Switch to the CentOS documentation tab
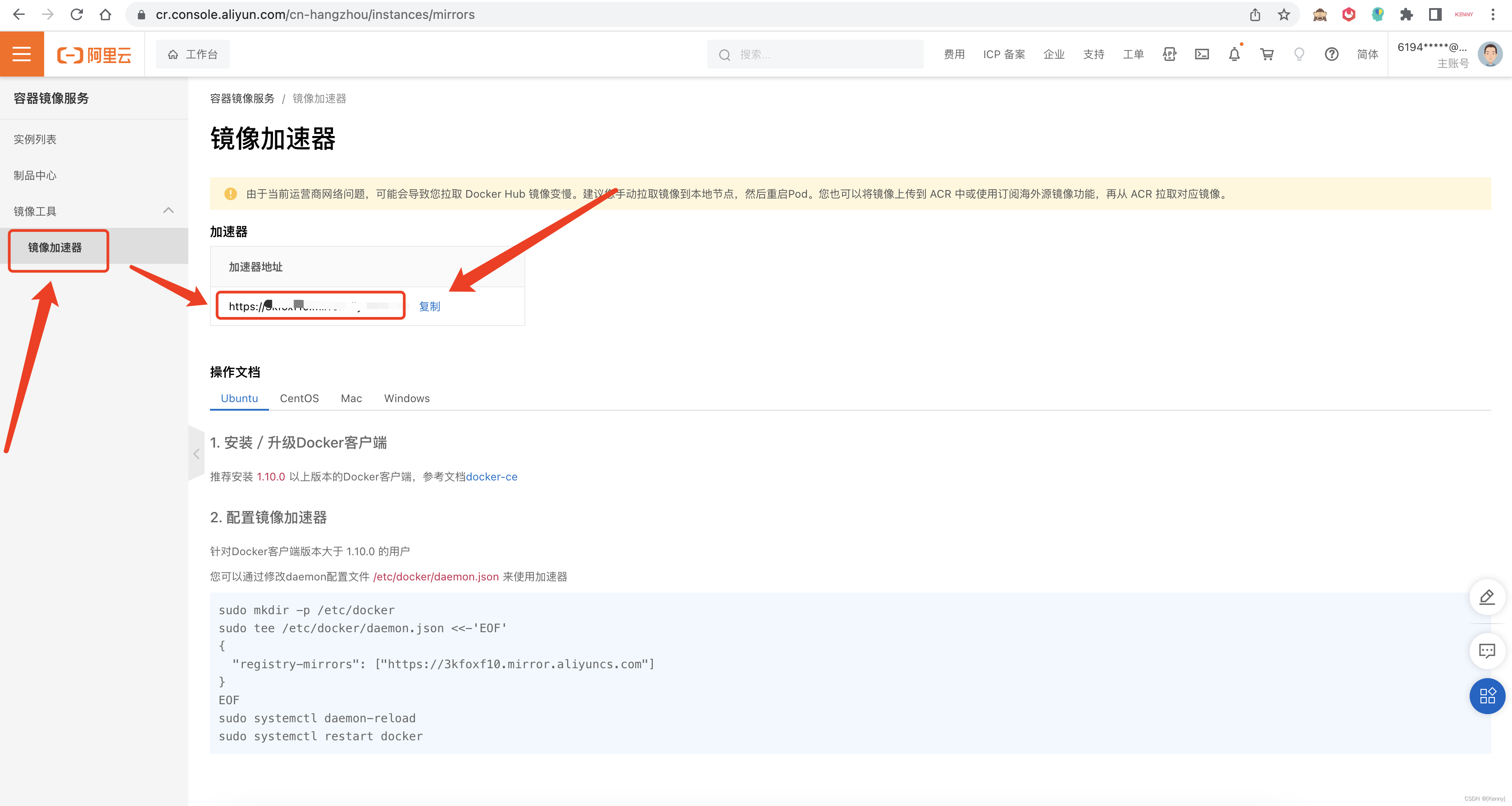This screenshot has width=1512, height=806. coord(299,398)
